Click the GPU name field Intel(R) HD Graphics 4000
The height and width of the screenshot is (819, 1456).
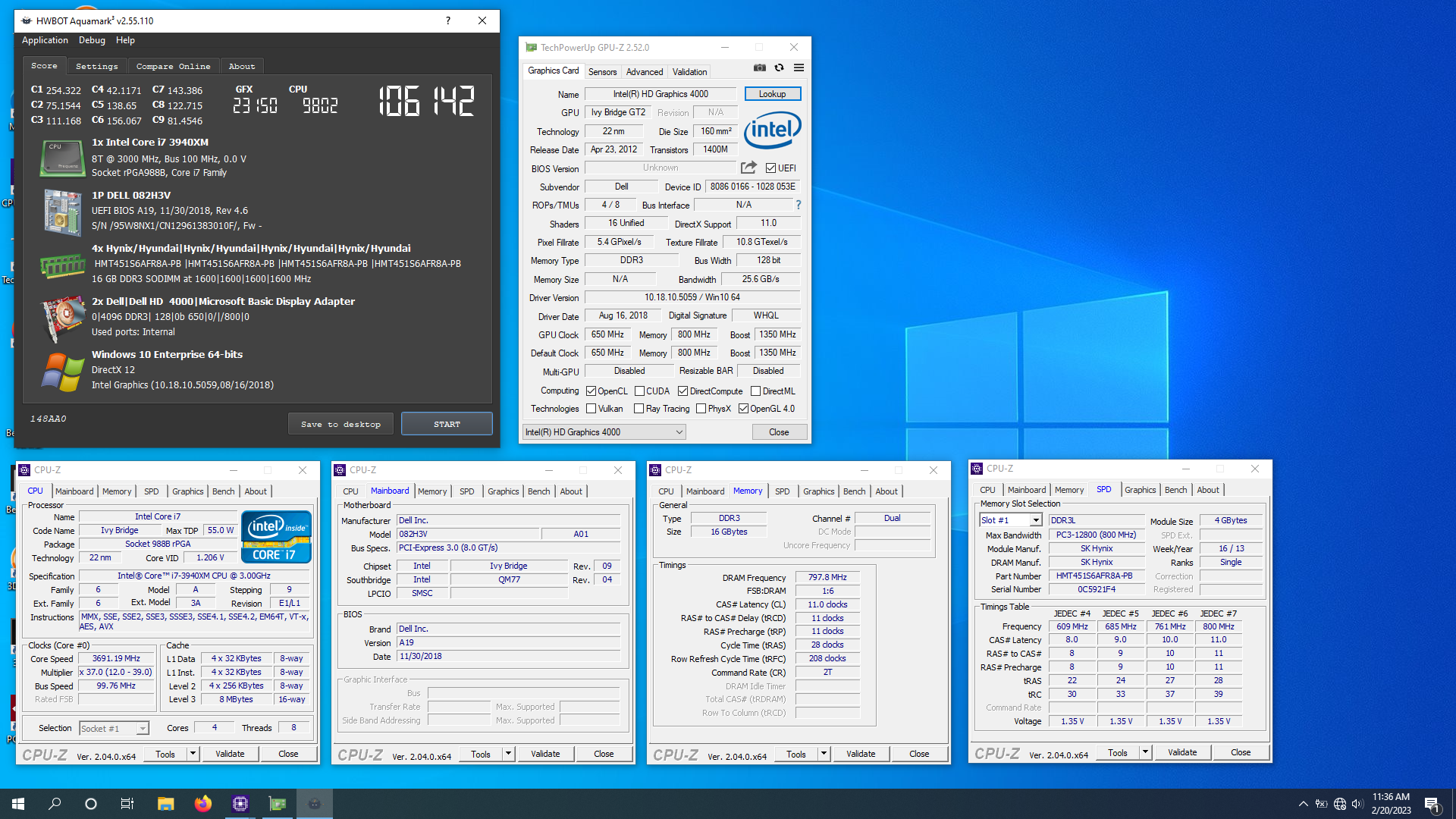coord(661,94)
